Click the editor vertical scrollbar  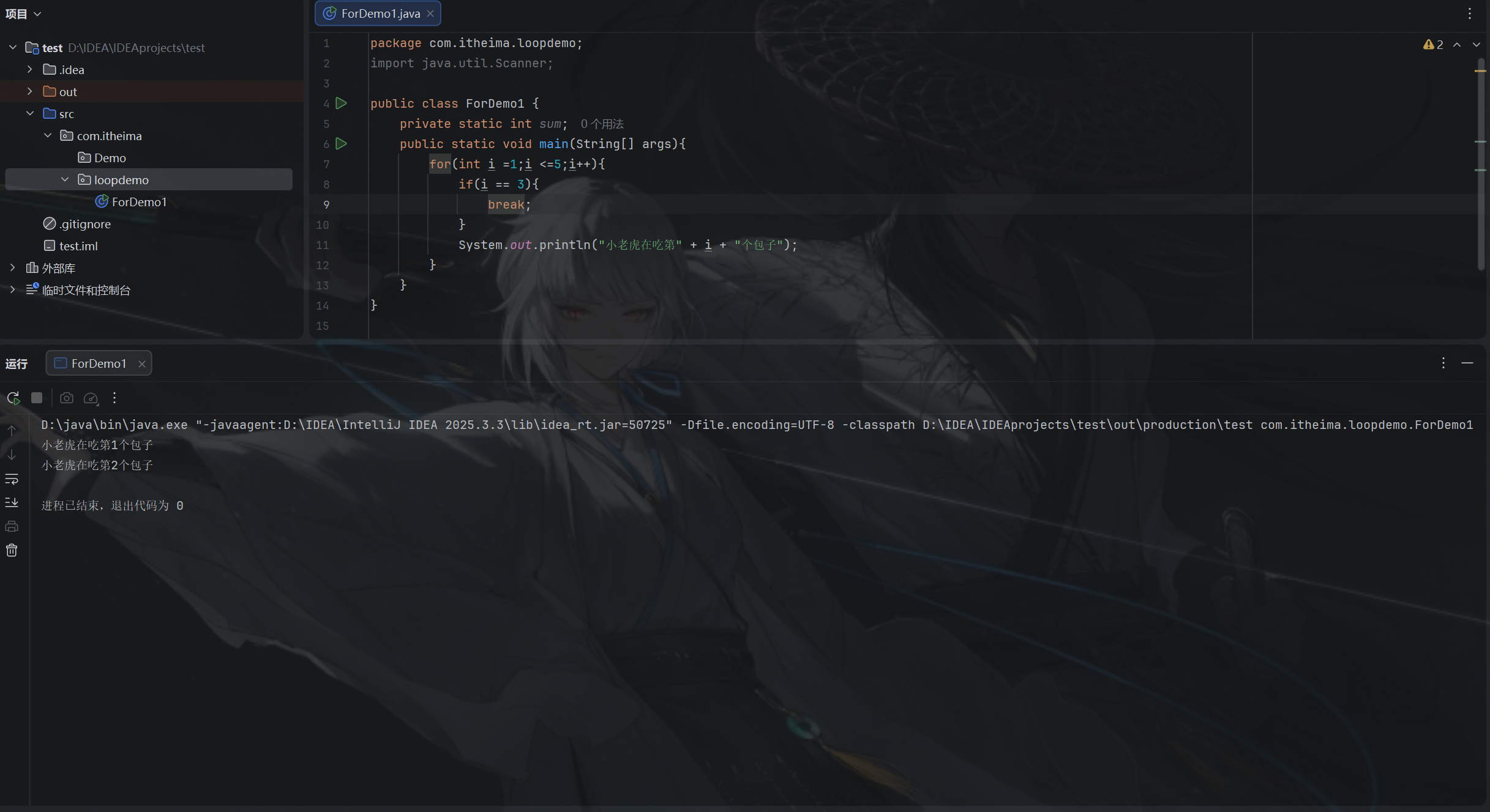pos(1480,164)
